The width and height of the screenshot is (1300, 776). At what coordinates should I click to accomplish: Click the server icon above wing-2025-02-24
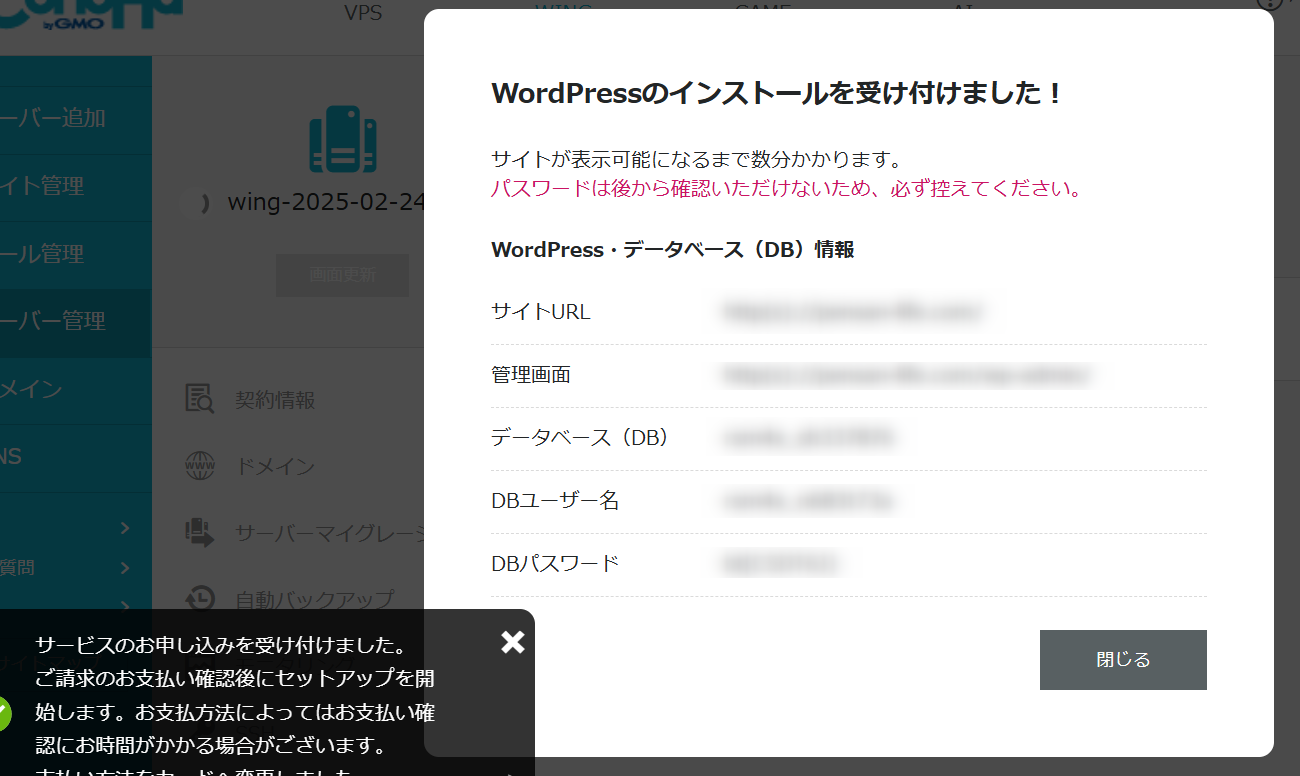[342, 138]
